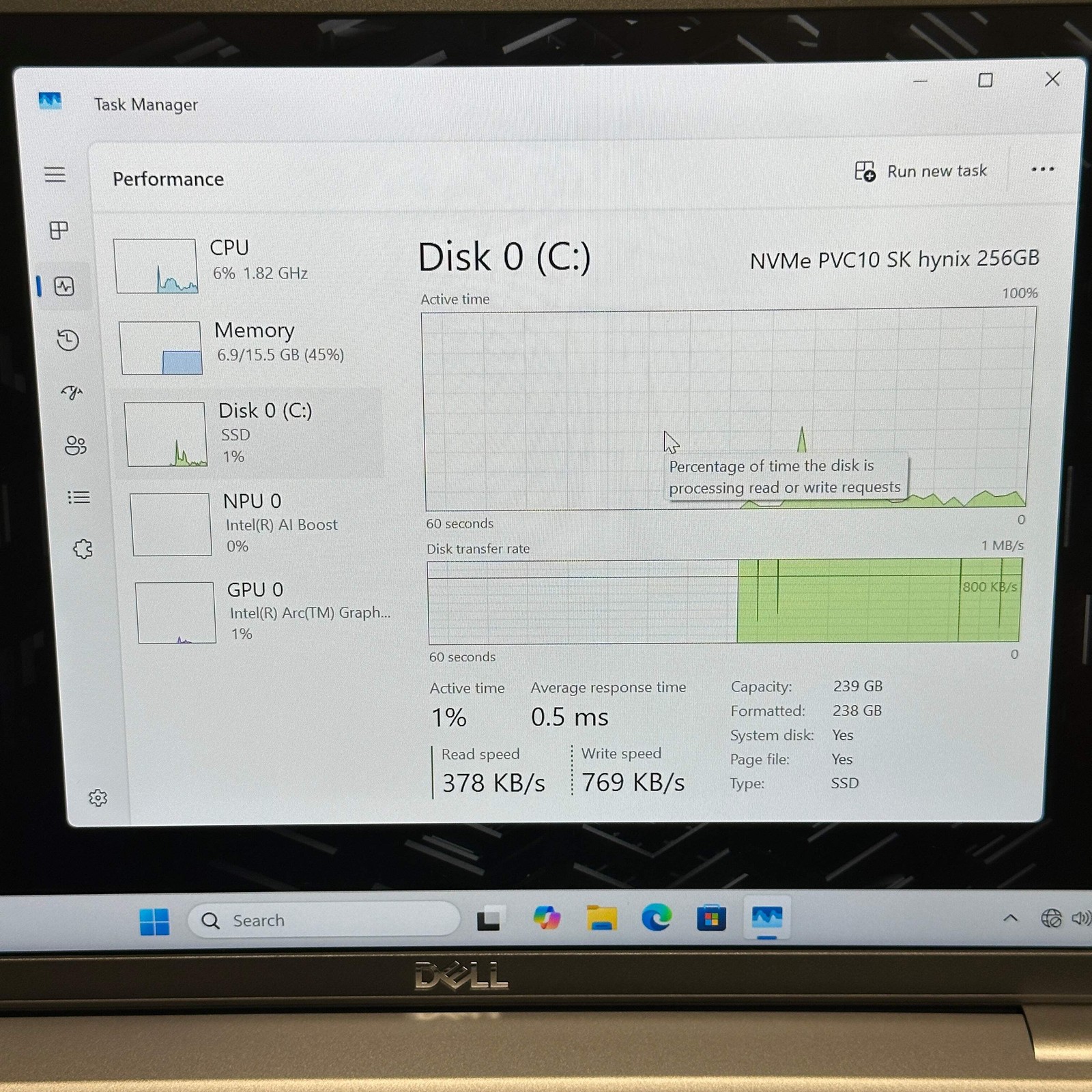Image resolution: width=1092 pixels, height=1092 pixels.
Task: Open the Startup apps page icon
Action: point(72,392)
